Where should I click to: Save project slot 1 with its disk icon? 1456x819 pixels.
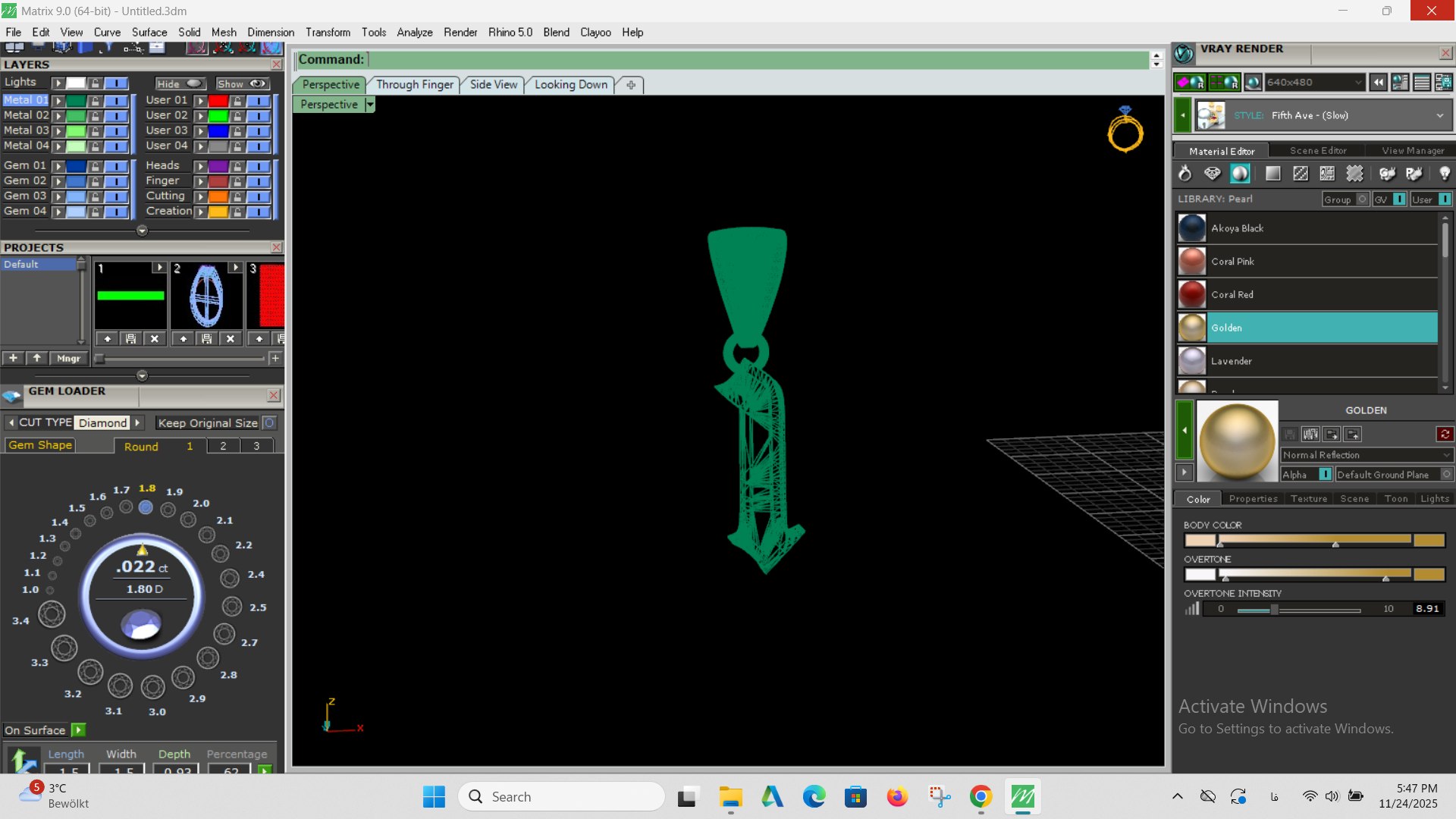[130, 339]
